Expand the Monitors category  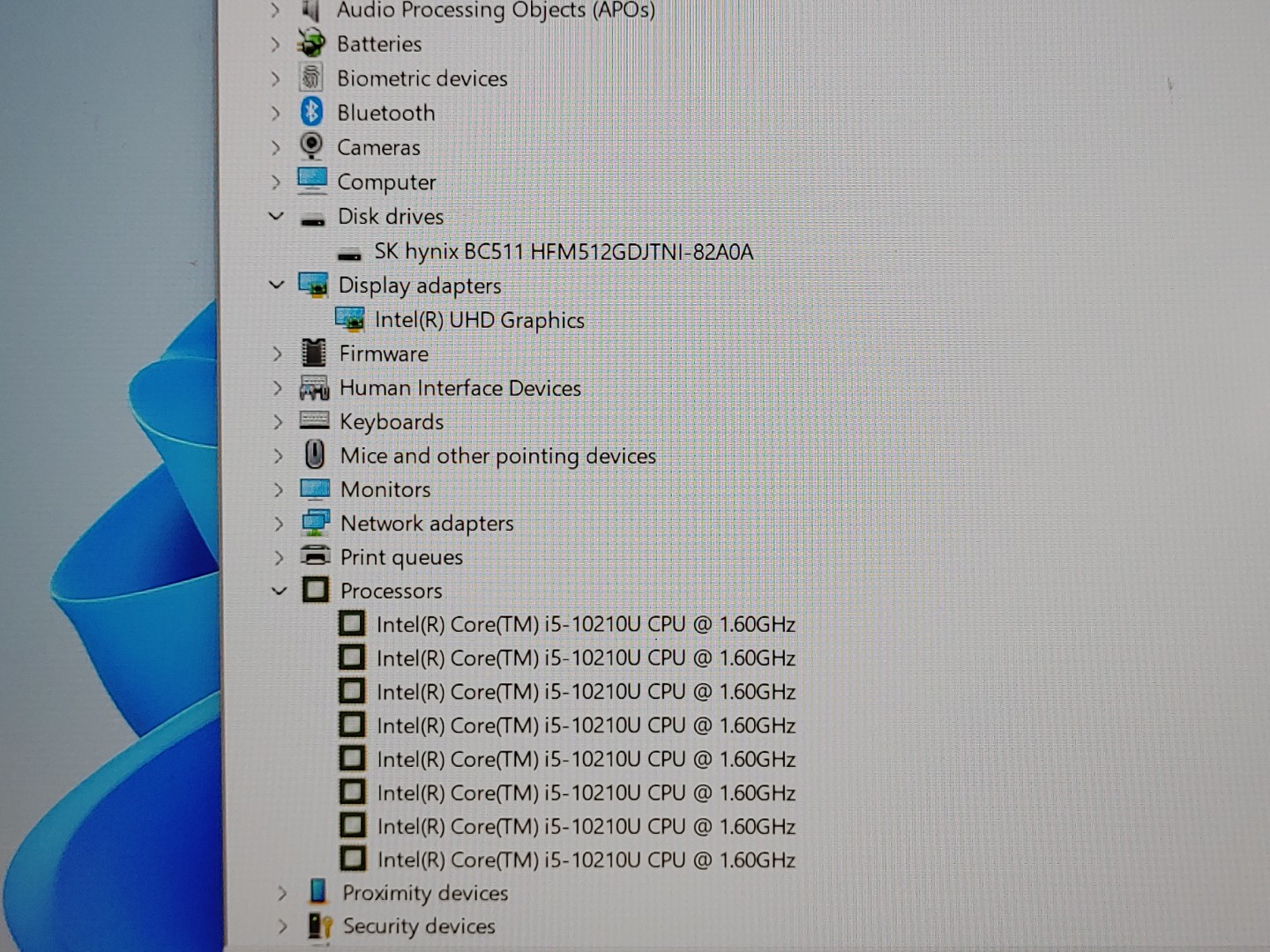278,488
